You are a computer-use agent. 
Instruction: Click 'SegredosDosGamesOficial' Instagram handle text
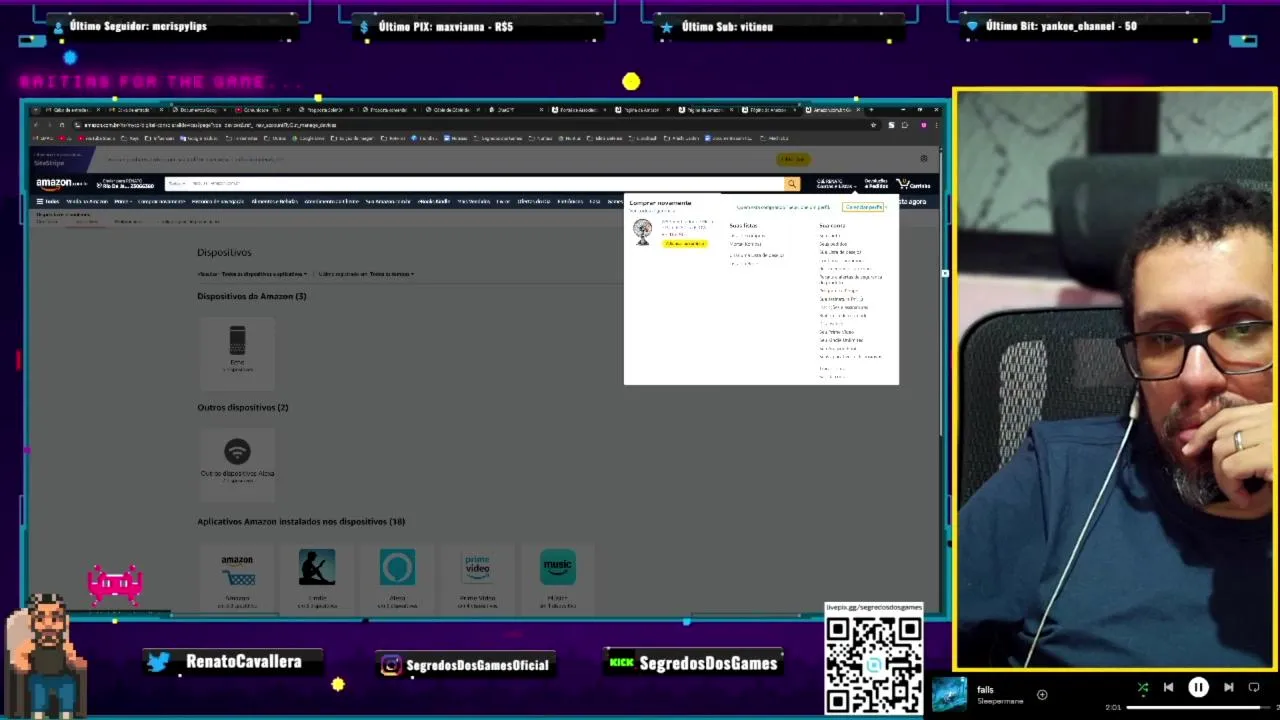point(478,665)
